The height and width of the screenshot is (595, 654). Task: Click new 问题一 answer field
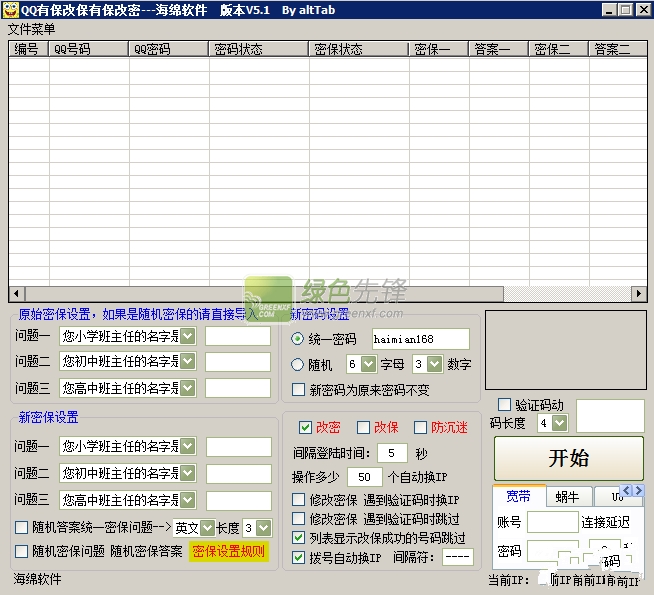[x=239, y=447]
